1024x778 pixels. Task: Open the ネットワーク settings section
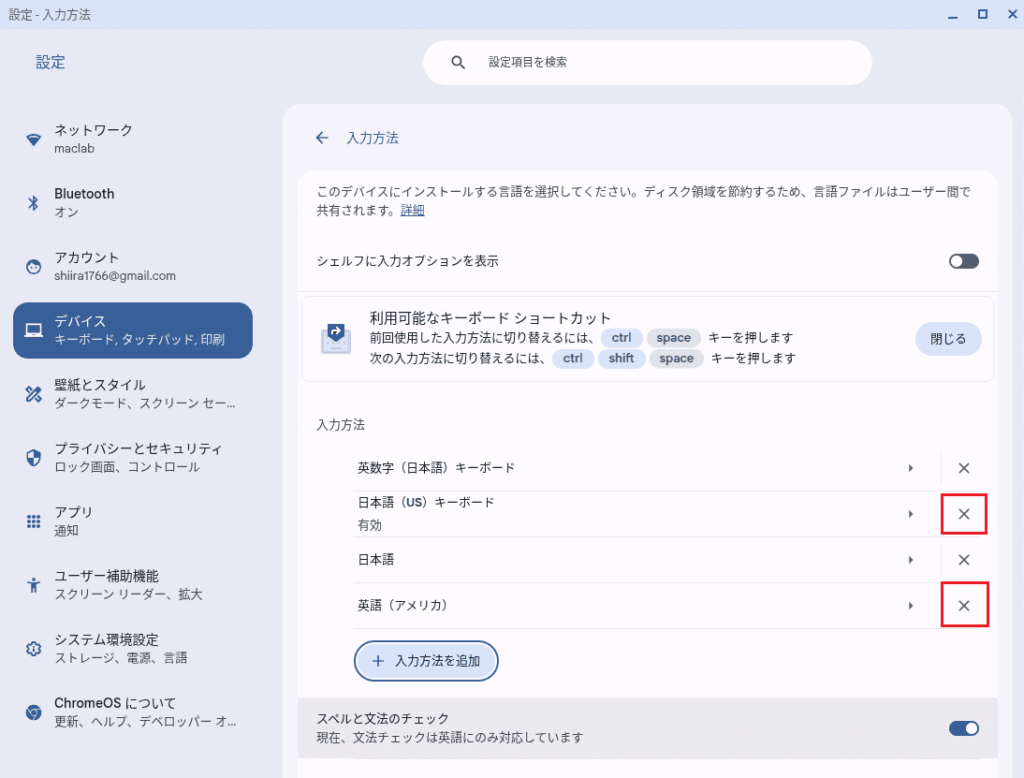point(133,139)
